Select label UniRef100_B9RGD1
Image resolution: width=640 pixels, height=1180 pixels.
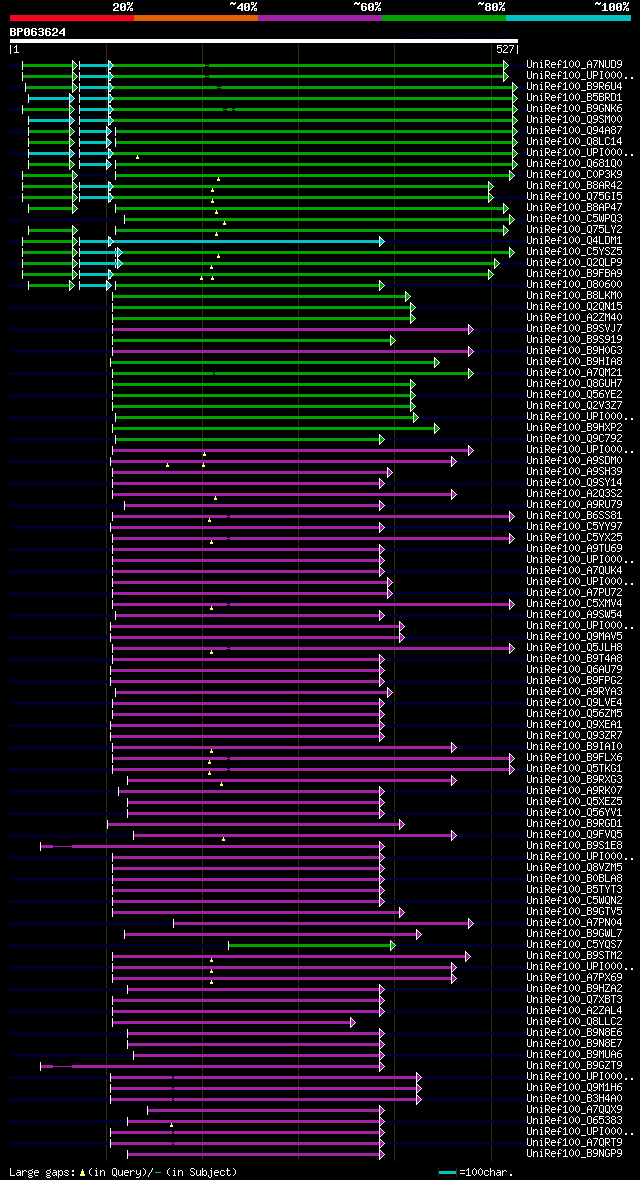pos(574,823)
